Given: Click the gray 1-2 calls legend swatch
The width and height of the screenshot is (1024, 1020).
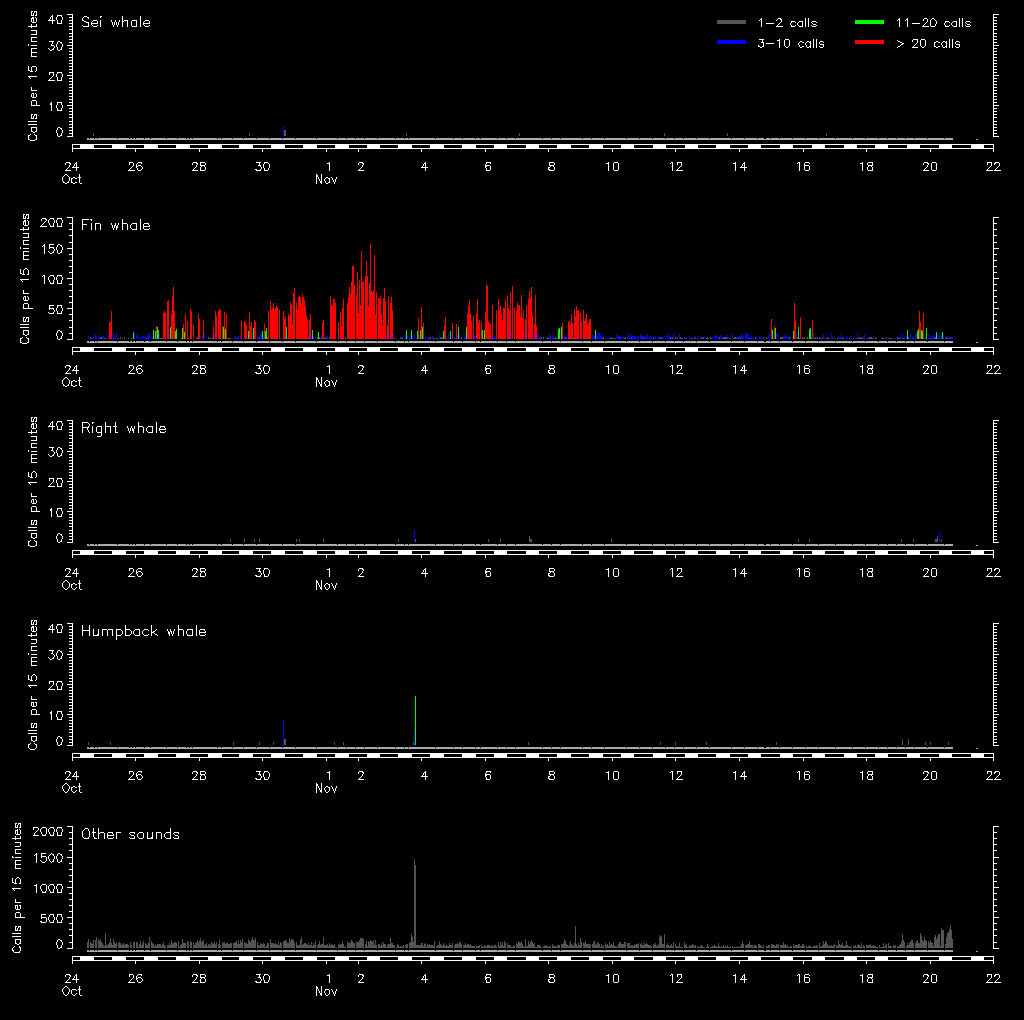Looking at the screenshot, I should tap(731, 22).
